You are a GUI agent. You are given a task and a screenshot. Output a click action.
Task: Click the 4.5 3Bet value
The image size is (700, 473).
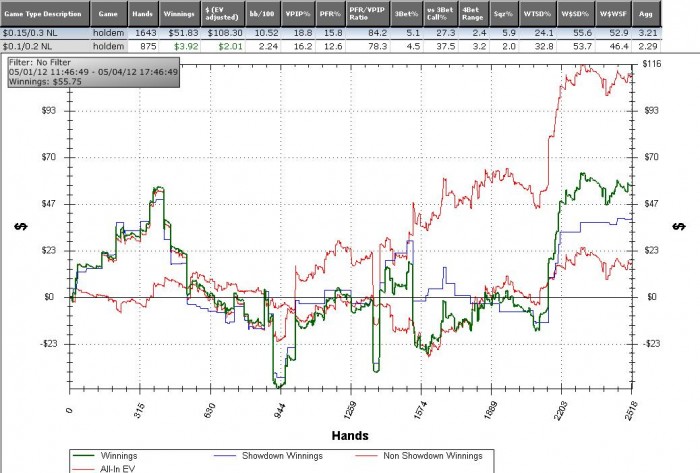click(413, 46)
